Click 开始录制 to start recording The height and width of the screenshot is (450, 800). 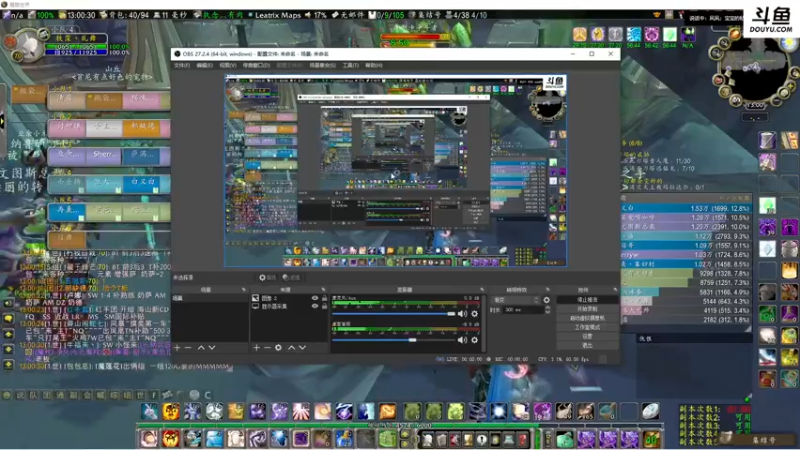click(587, 309)
